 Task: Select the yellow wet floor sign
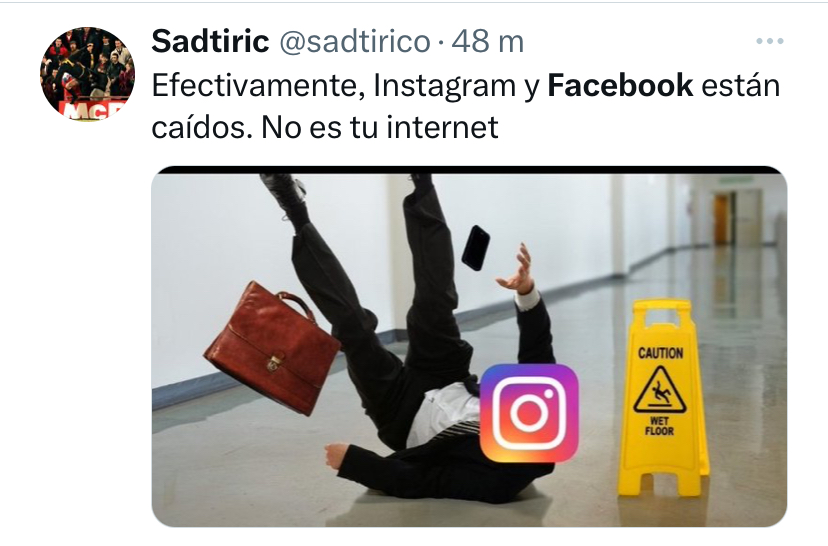pyautogui.click(x=663, y=398)
